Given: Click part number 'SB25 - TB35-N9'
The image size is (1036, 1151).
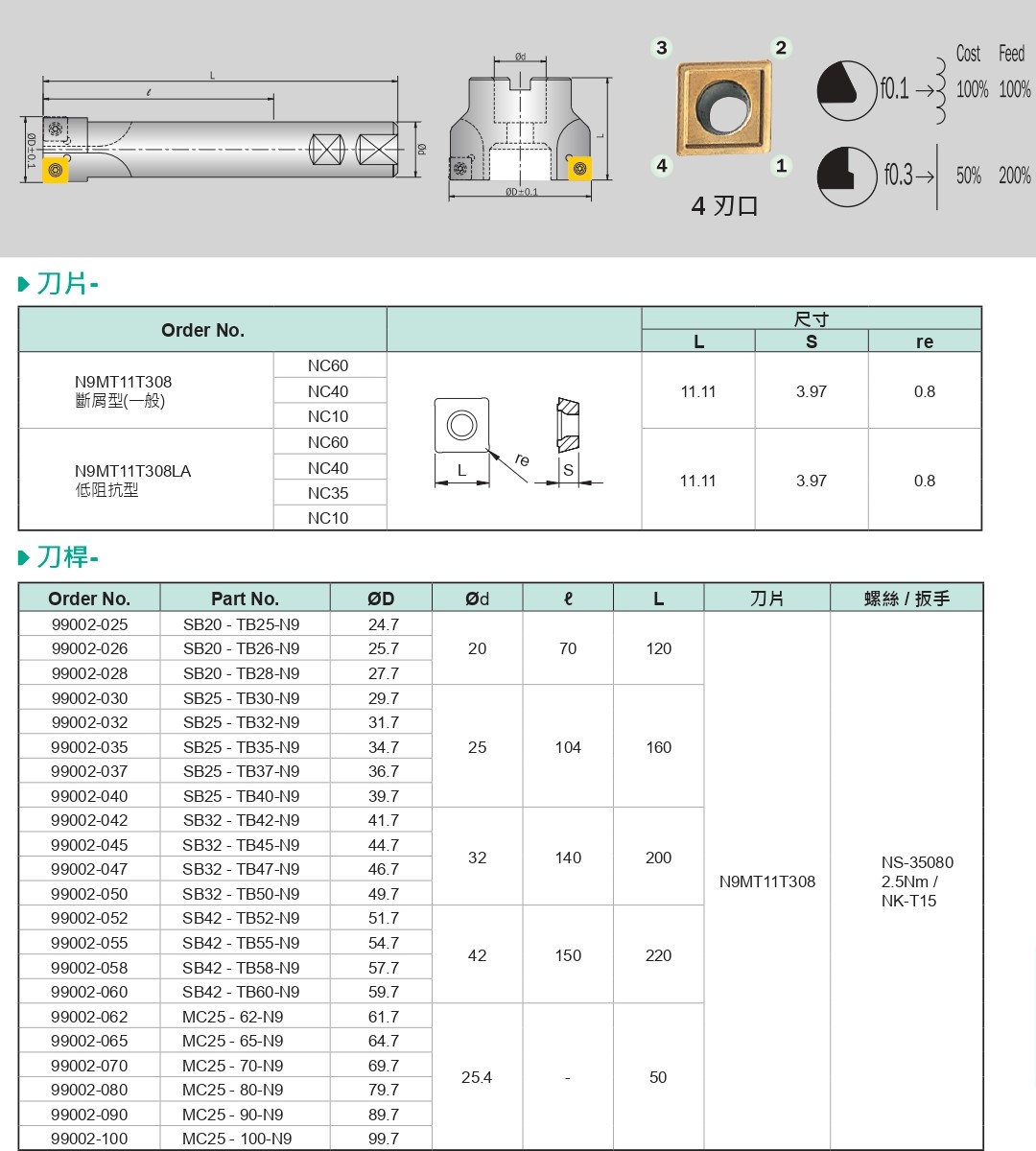Looking at the screenshot, I should 241,747.
